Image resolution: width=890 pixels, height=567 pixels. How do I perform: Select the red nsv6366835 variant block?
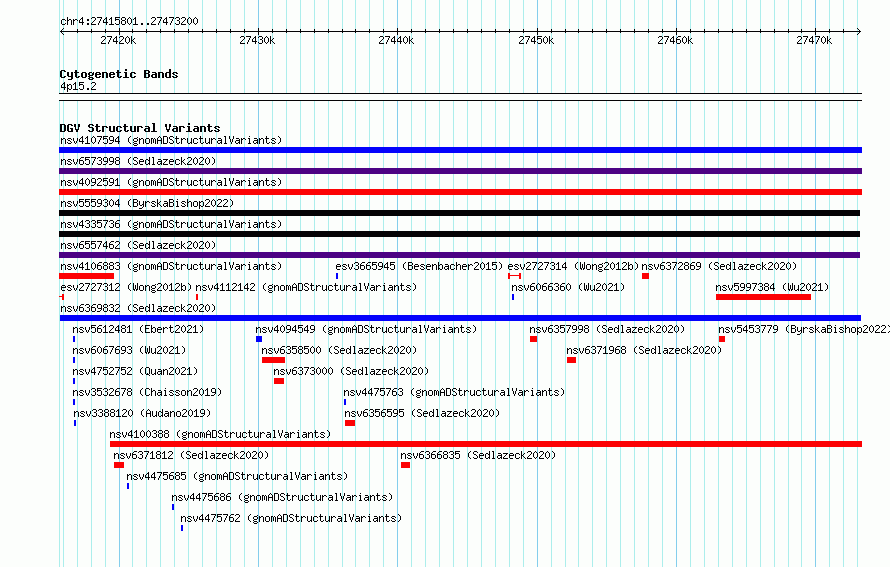pos(405,465)
